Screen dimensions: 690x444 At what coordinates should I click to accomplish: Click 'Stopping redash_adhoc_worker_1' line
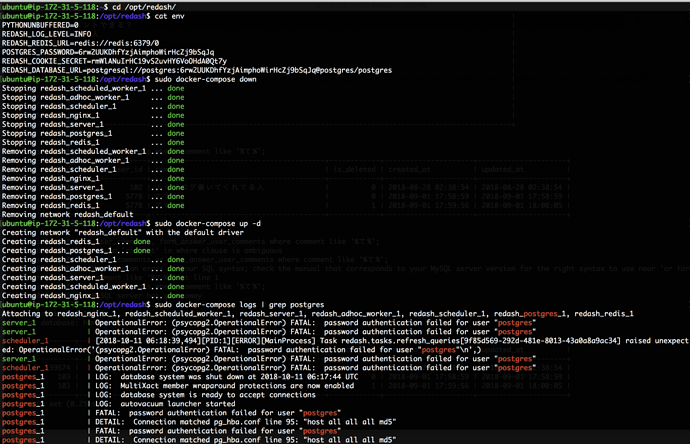click(93, 97)
